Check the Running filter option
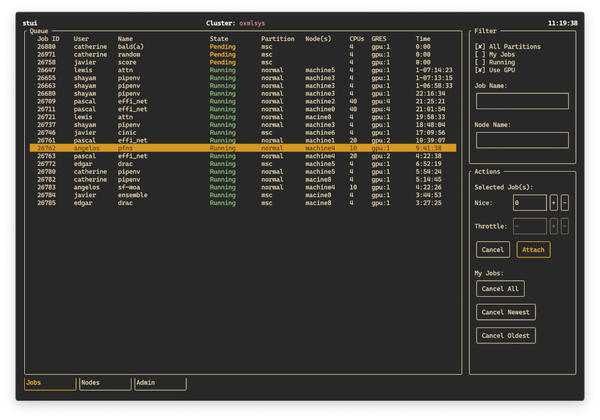 click(479, 62)
